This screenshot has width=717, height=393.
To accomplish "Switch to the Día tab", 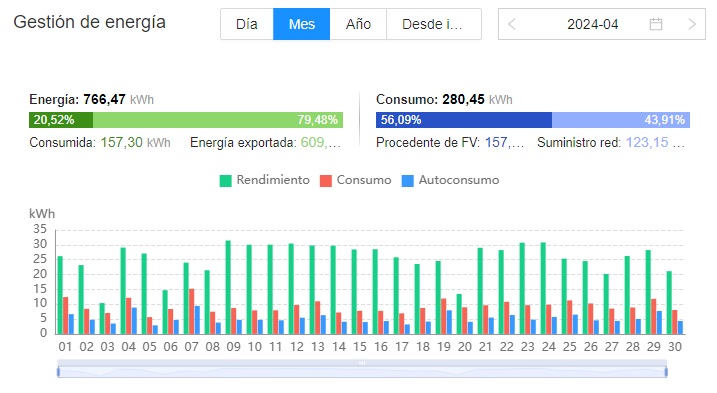I will tap(247, 24).
